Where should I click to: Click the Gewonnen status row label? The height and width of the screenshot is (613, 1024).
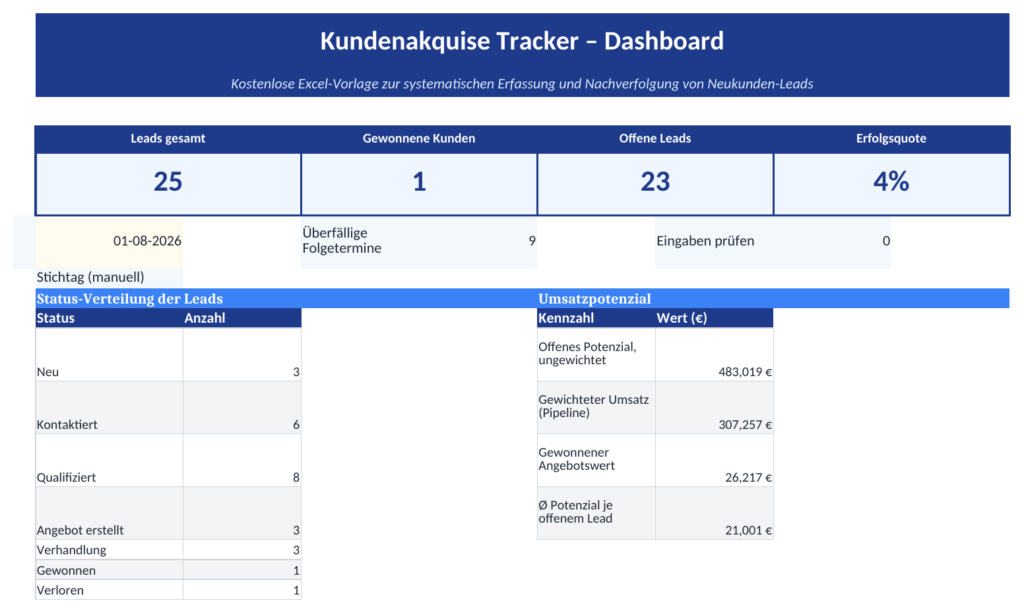(x=66, y=570)
